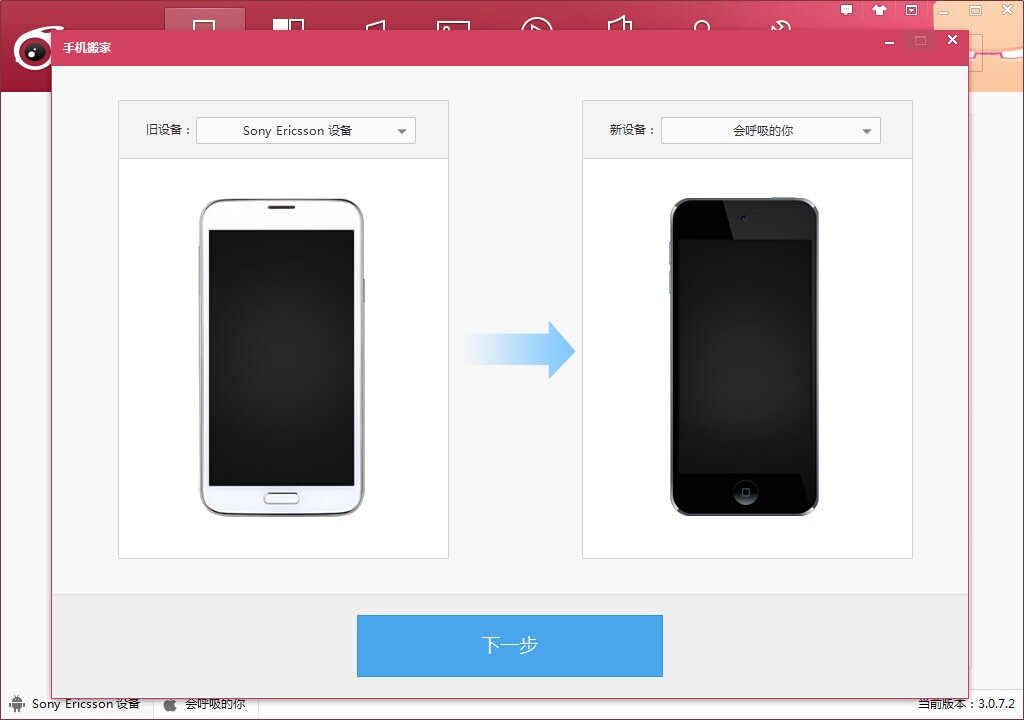1024x720 pixels.
Task: Minimize the 手机搬家 dialog
Action: 888,40
